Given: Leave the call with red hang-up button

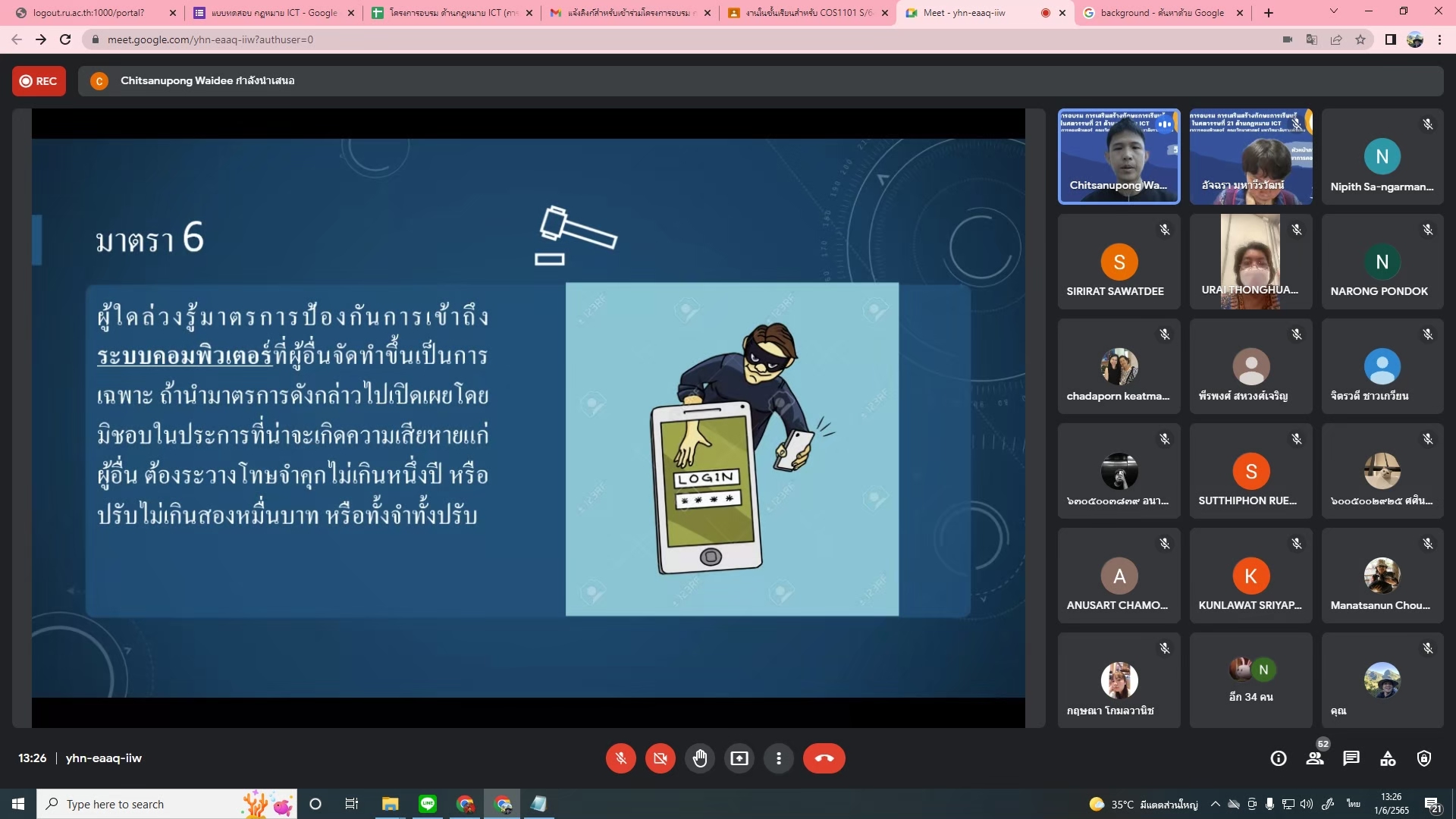Looking at the screenshot, I should tap(824, 758).
